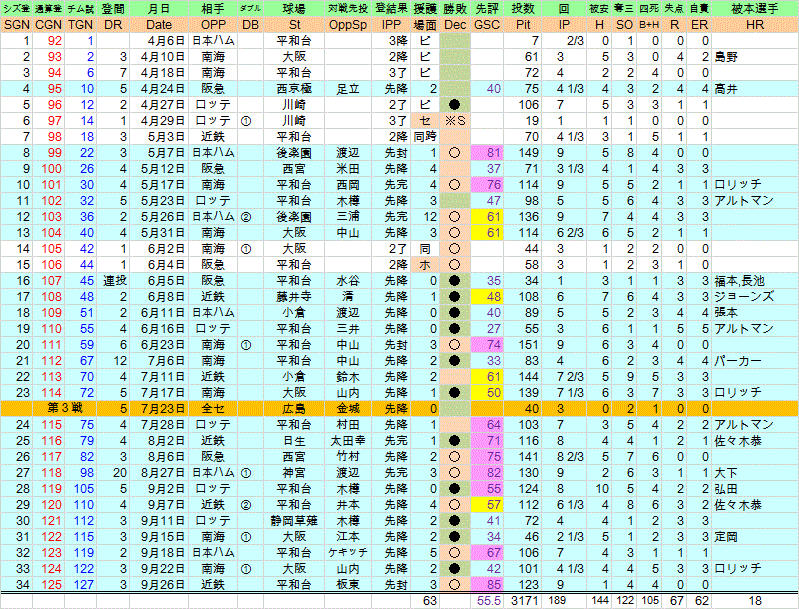Select the GSC column header
The width and height of the screenshot is (799, 609).
tap(487, 24)
